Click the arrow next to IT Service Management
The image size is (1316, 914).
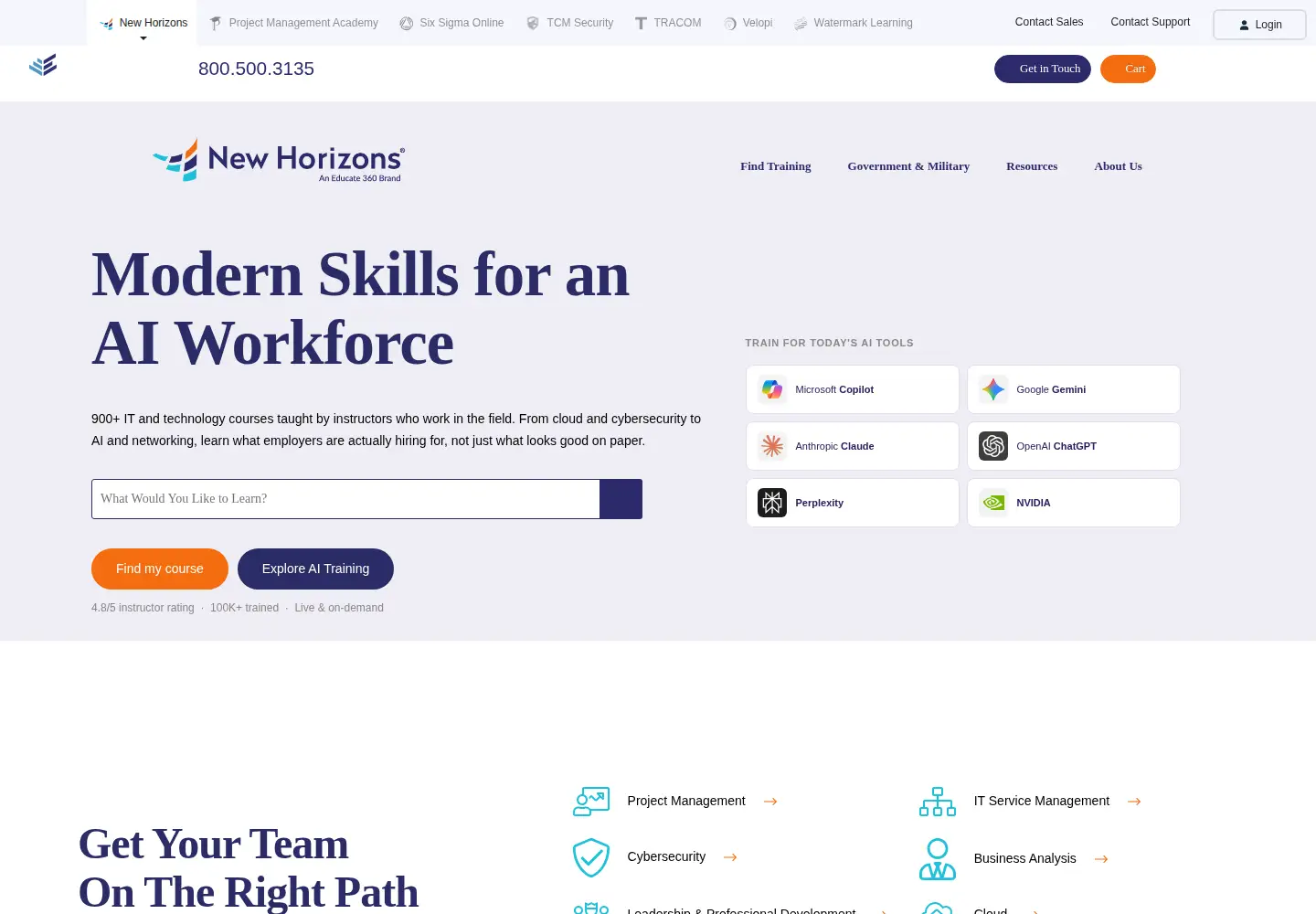pos(1134,802)
